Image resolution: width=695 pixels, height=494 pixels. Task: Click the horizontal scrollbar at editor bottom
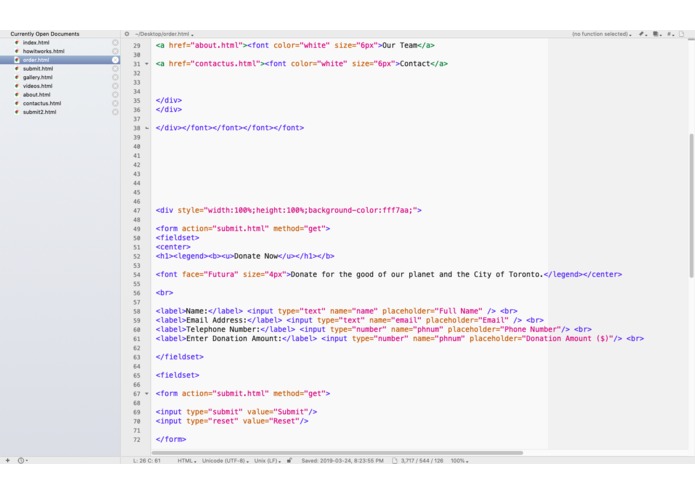click(x=337, y=453)
